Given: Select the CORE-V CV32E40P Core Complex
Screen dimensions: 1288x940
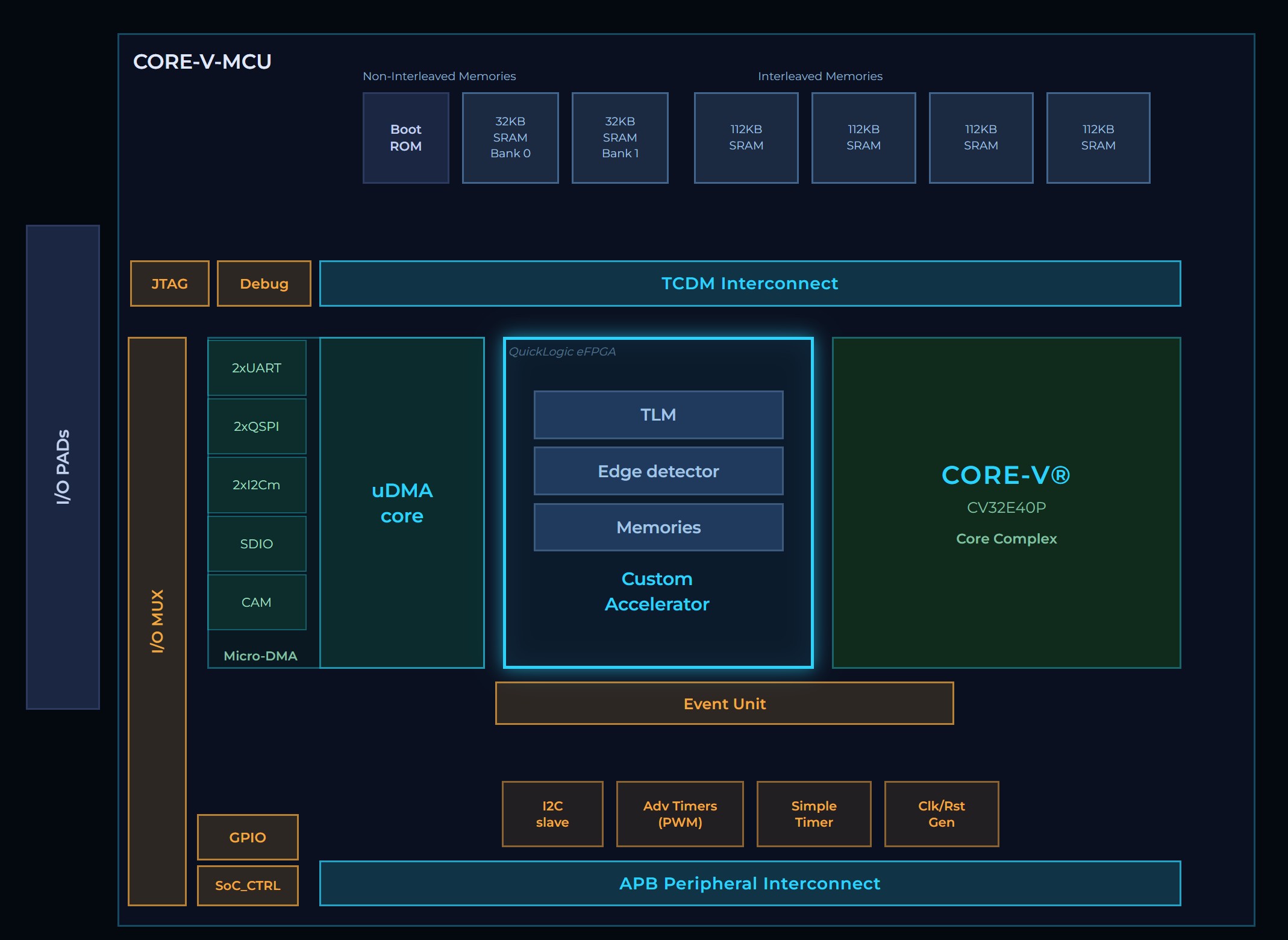Looking at the screenshot, I should coord(1006,503).
